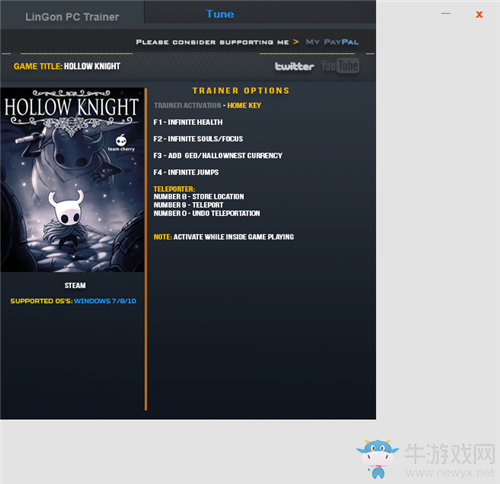This screenshot has height=484, width=500.
Task: Toggle F4 Infinite Jumps option
Action: point(186,172)
